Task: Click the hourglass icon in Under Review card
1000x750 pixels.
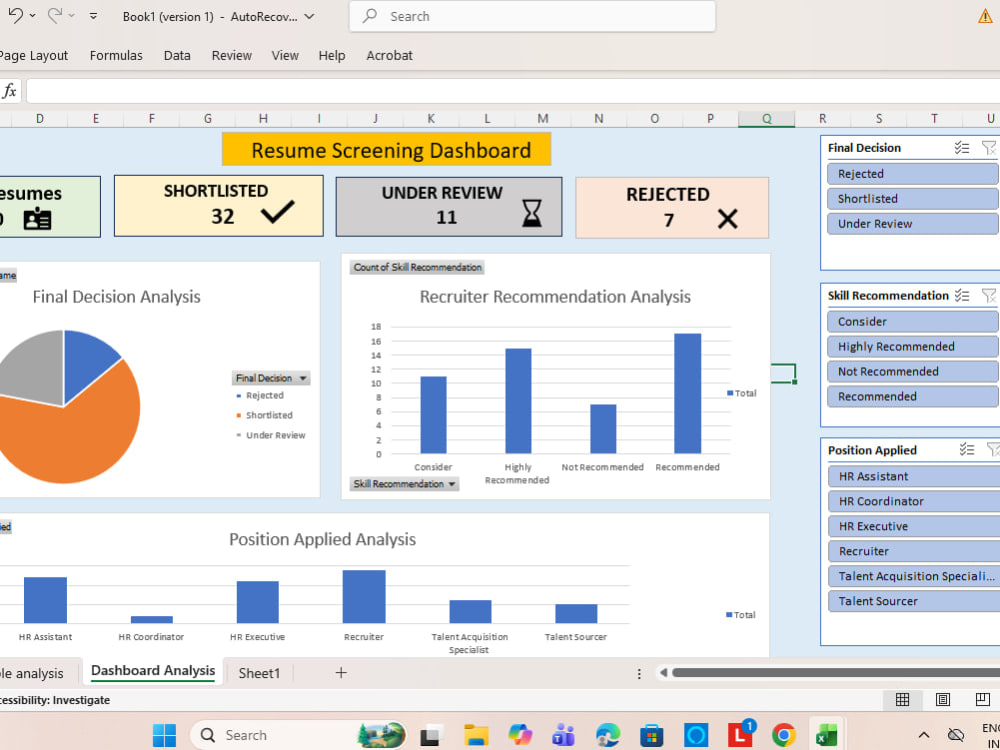Action: tap(532, 213)
